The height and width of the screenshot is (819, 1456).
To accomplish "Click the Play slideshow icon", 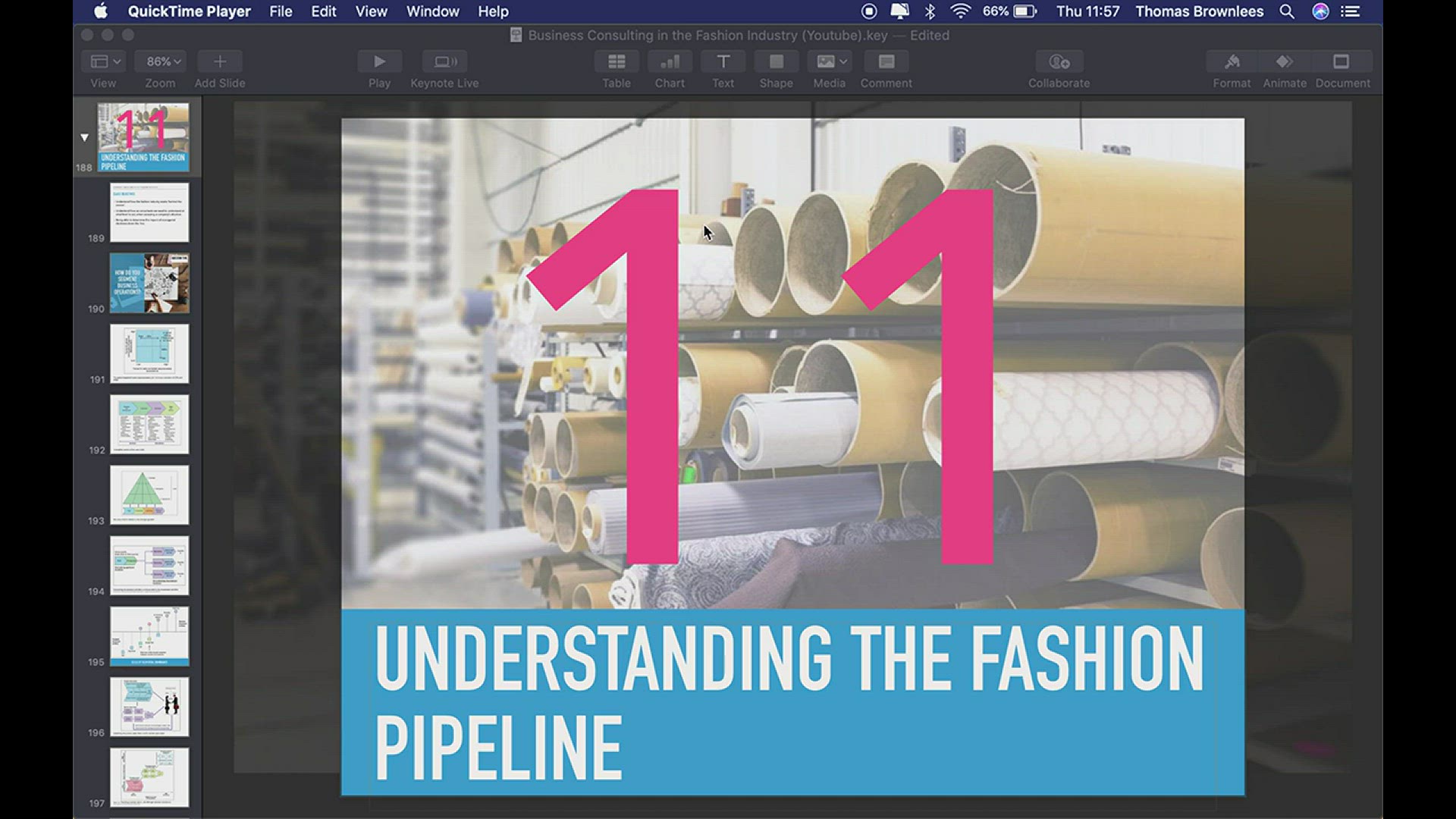I will (x=379, y=62).
